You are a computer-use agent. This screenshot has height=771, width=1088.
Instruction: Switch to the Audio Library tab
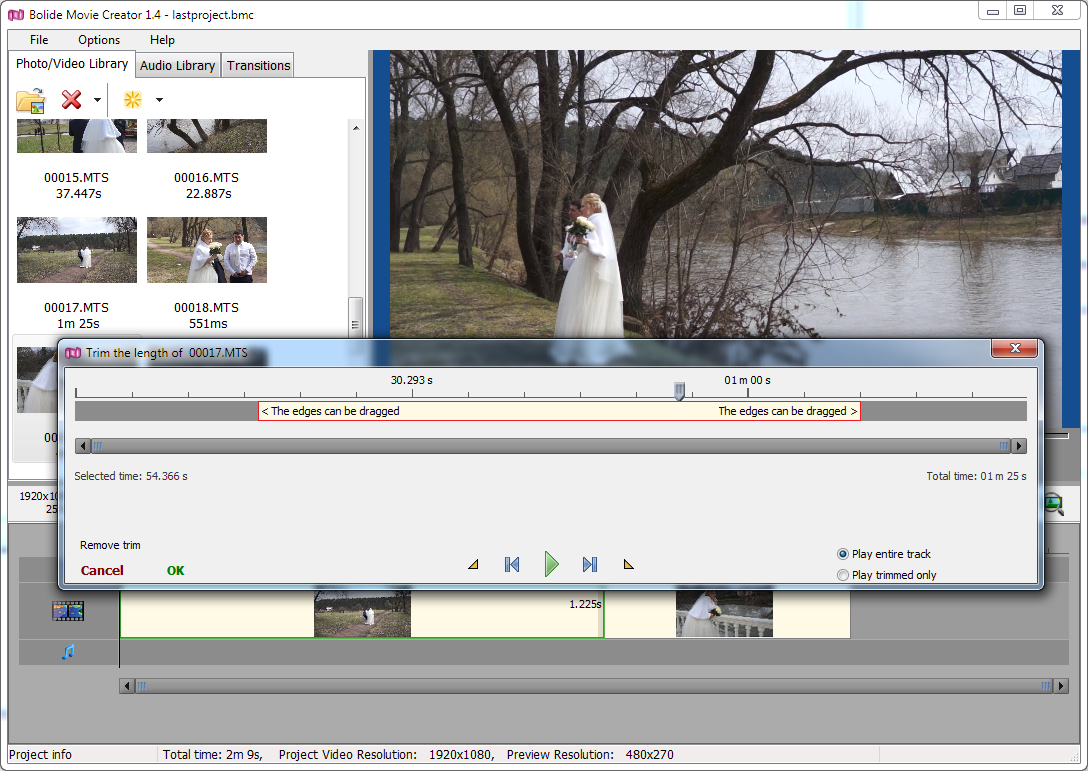coord(177,65)
